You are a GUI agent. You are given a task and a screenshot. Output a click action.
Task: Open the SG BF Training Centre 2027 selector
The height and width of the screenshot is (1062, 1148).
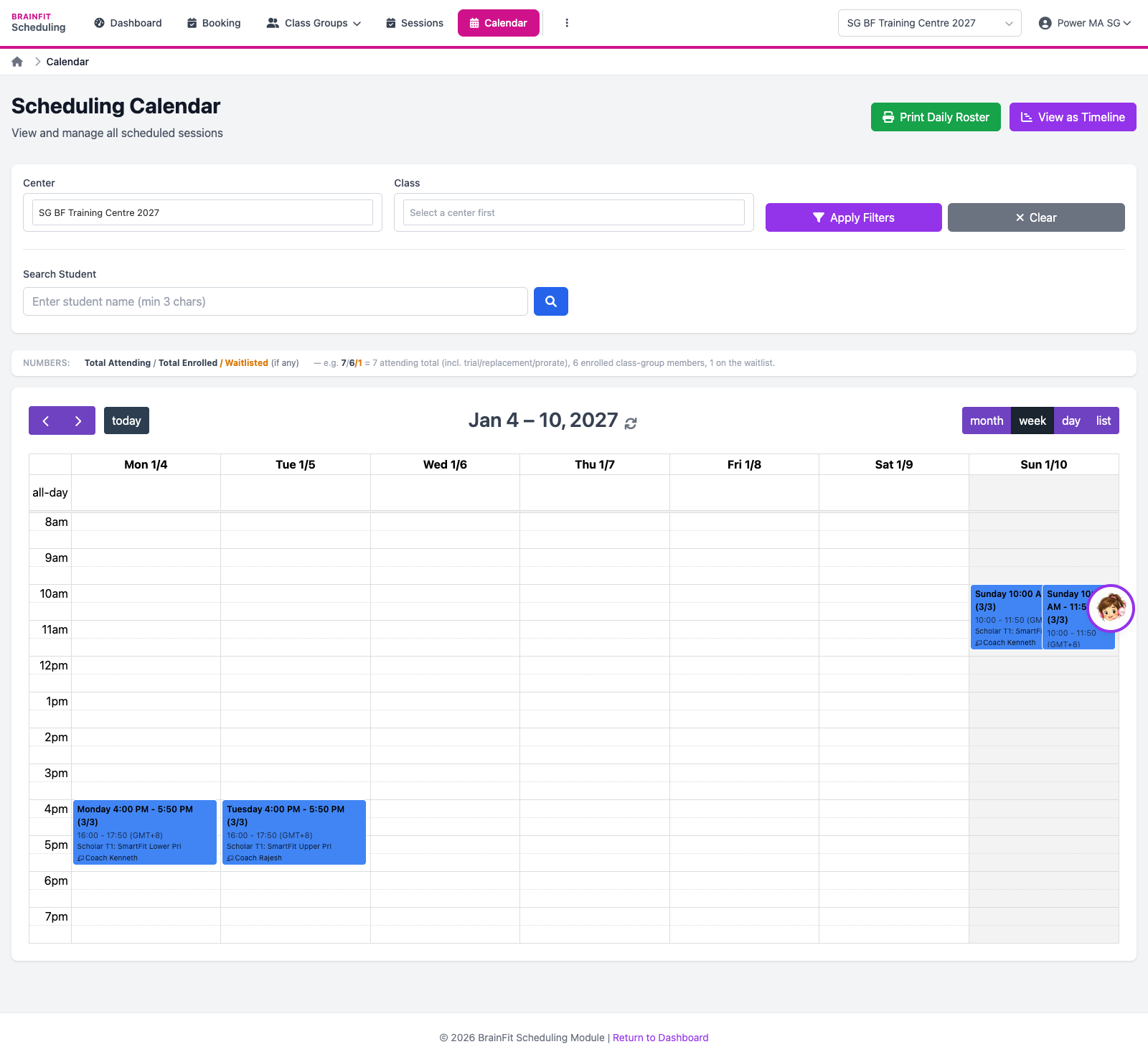click(930, 23)
